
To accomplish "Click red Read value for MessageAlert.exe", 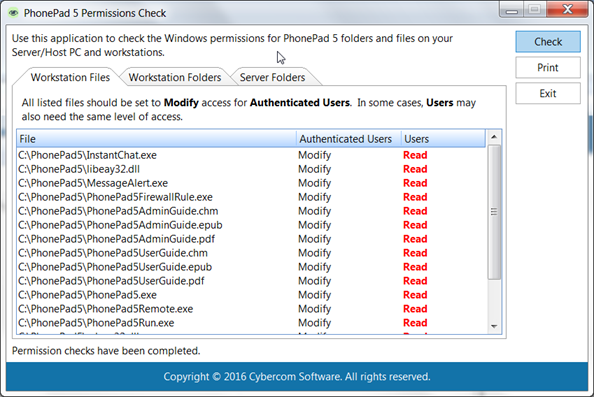I will pyautogui.click(x=415, y=183).
